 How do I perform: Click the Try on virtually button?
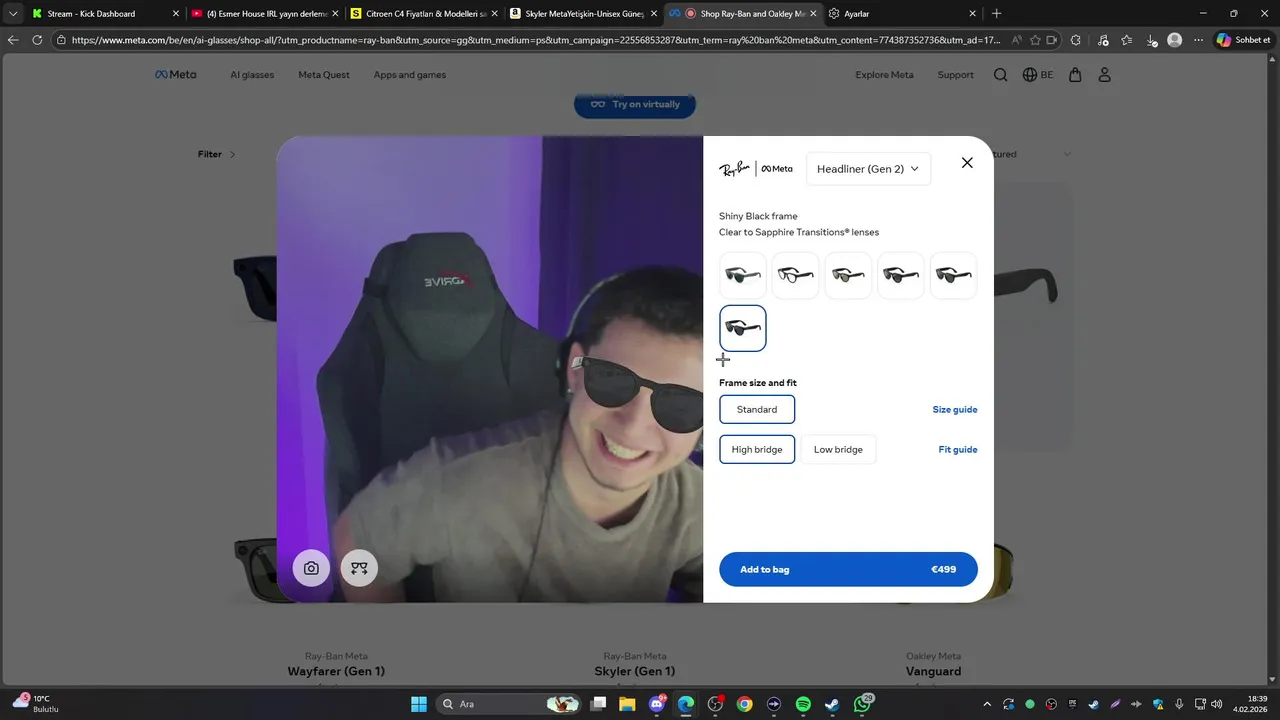635,104
